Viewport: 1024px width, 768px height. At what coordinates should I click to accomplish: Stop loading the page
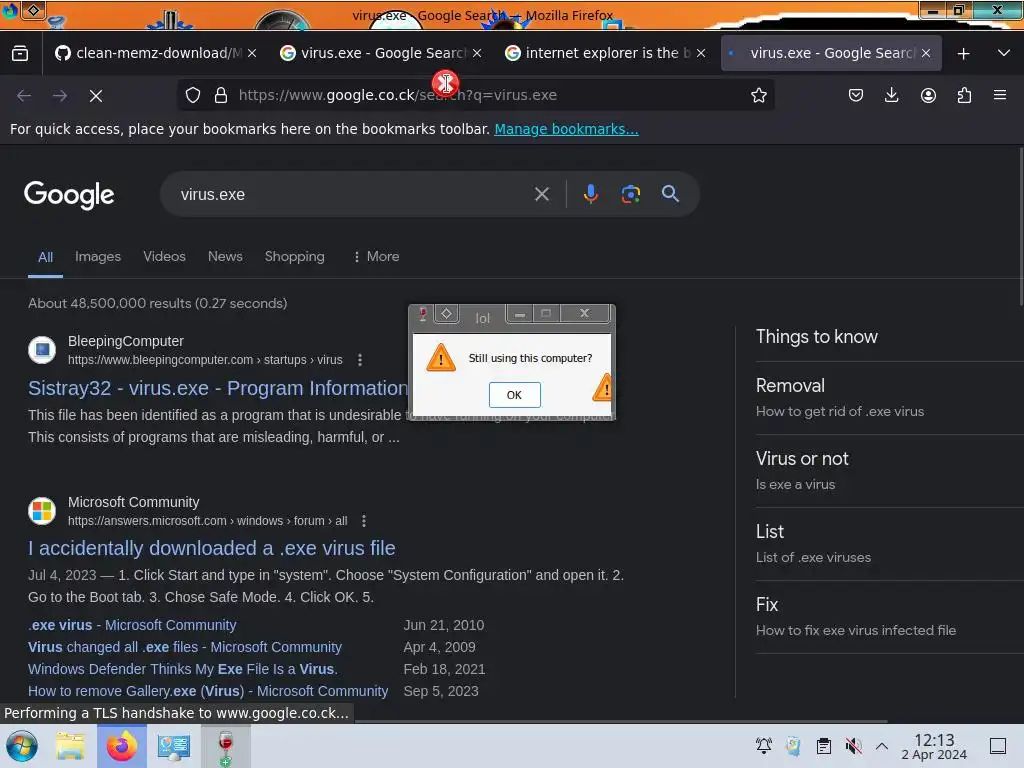(96, 96)
